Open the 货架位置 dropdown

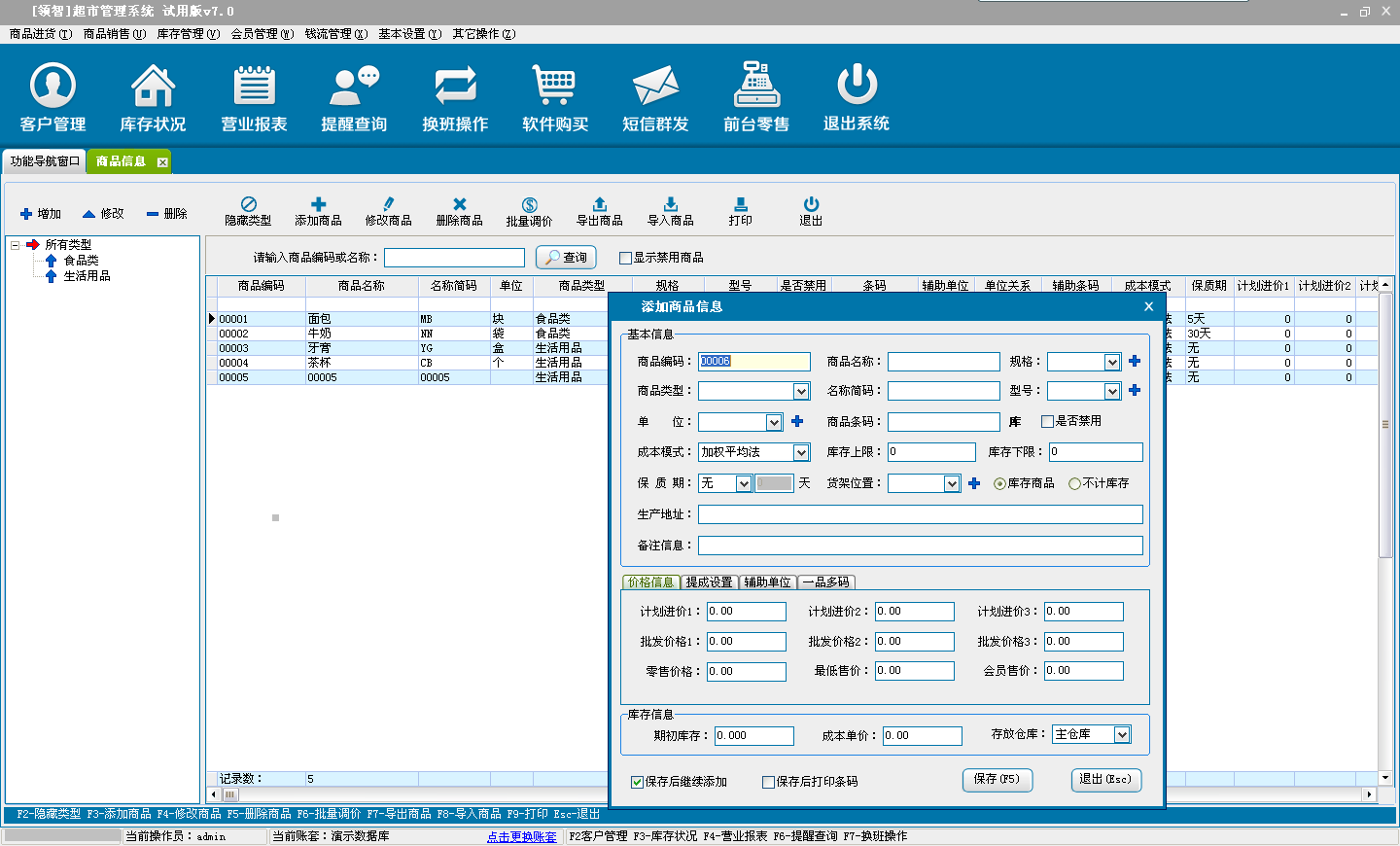tap(952, 483)
